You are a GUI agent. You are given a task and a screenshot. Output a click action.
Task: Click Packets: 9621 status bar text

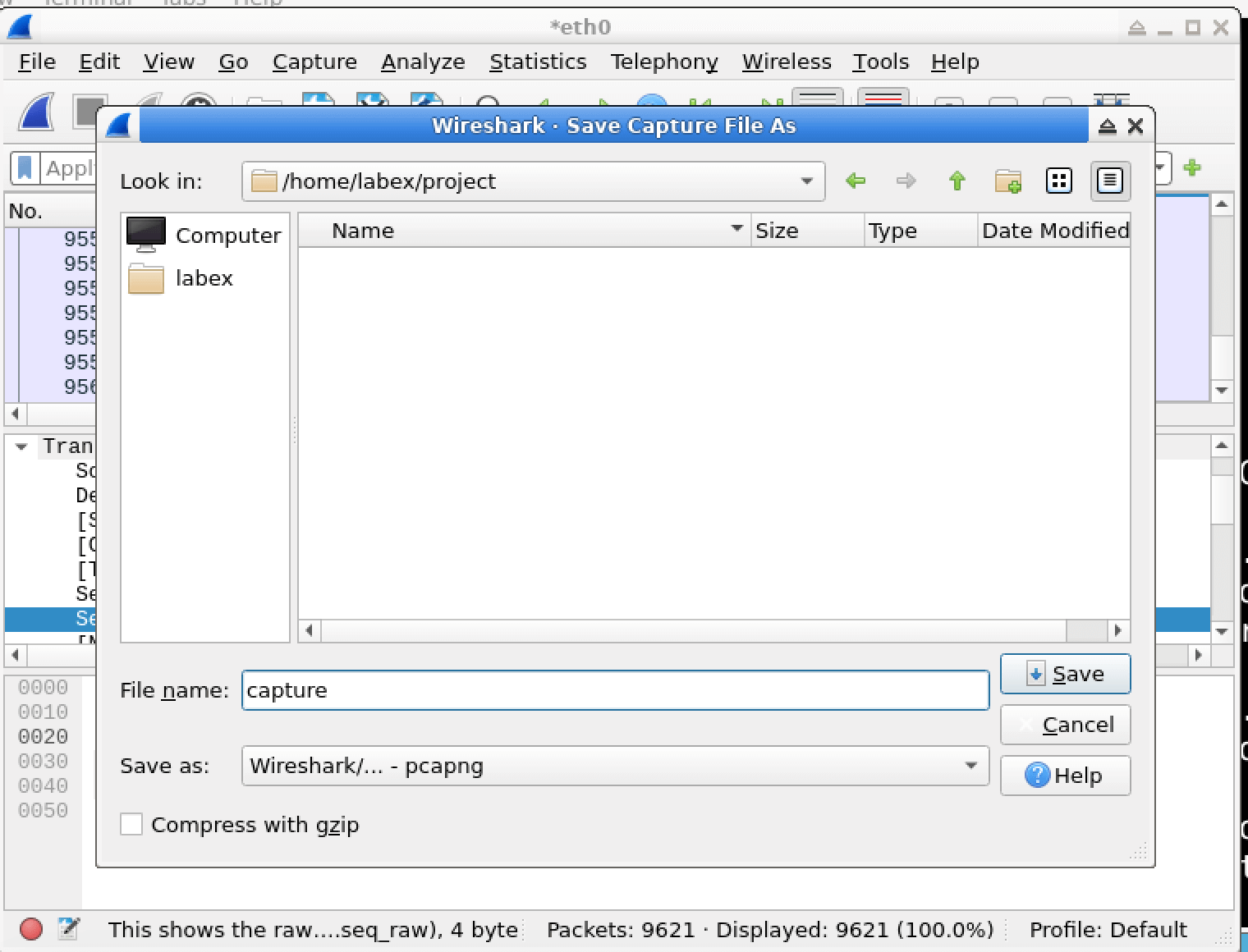pyautogui.click(x=621, y=929)
